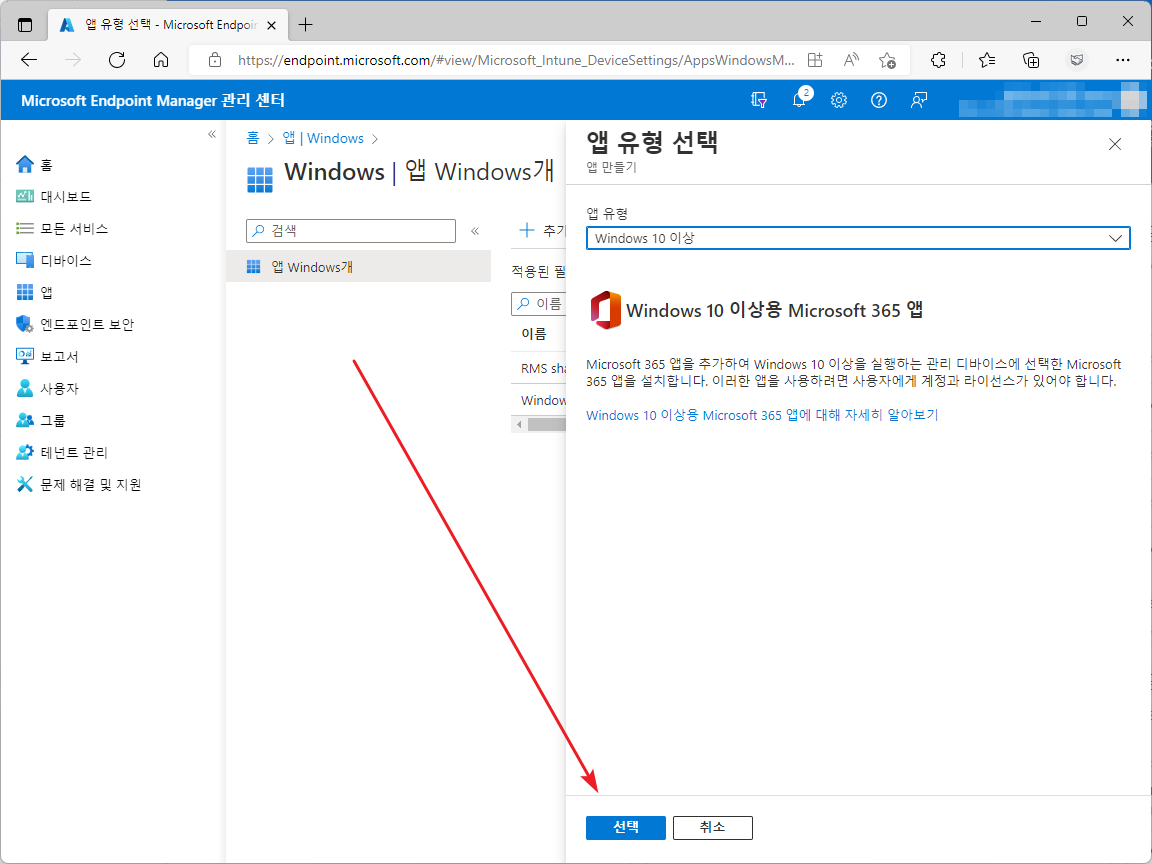This screenshot has width=1152, height=864.
Task: Click the 앱 | Windows breadcrumb link
Action: point(323,138)
